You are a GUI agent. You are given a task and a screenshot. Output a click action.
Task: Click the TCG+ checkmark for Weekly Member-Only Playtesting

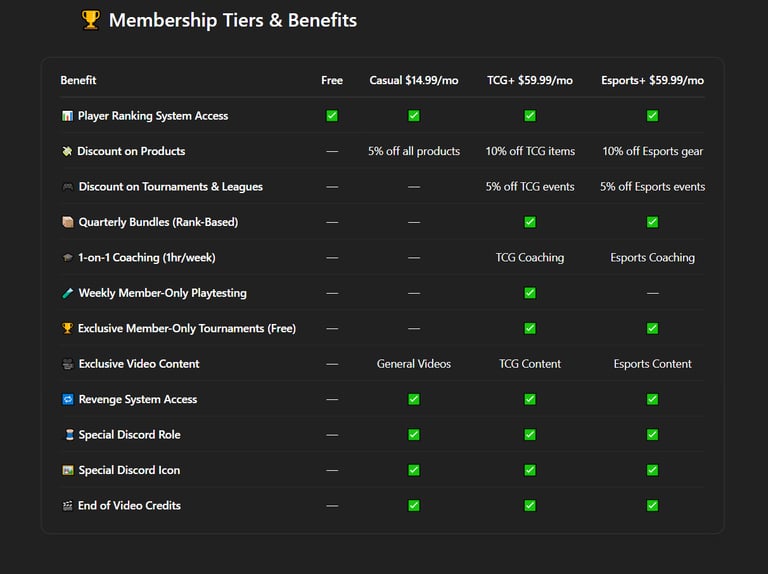[x=530, y=293]
